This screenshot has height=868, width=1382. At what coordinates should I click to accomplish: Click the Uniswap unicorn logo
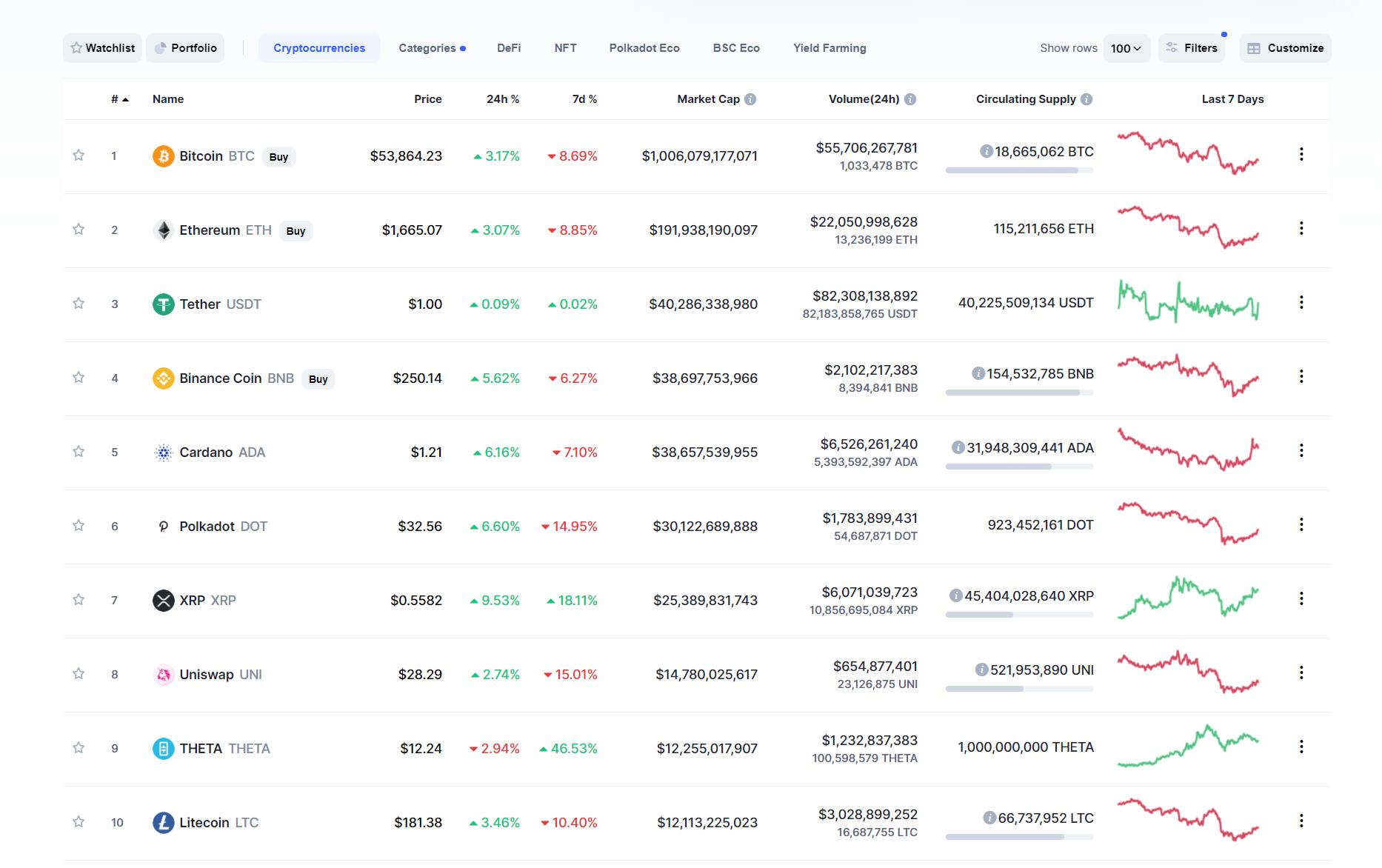tap(163, 675)
